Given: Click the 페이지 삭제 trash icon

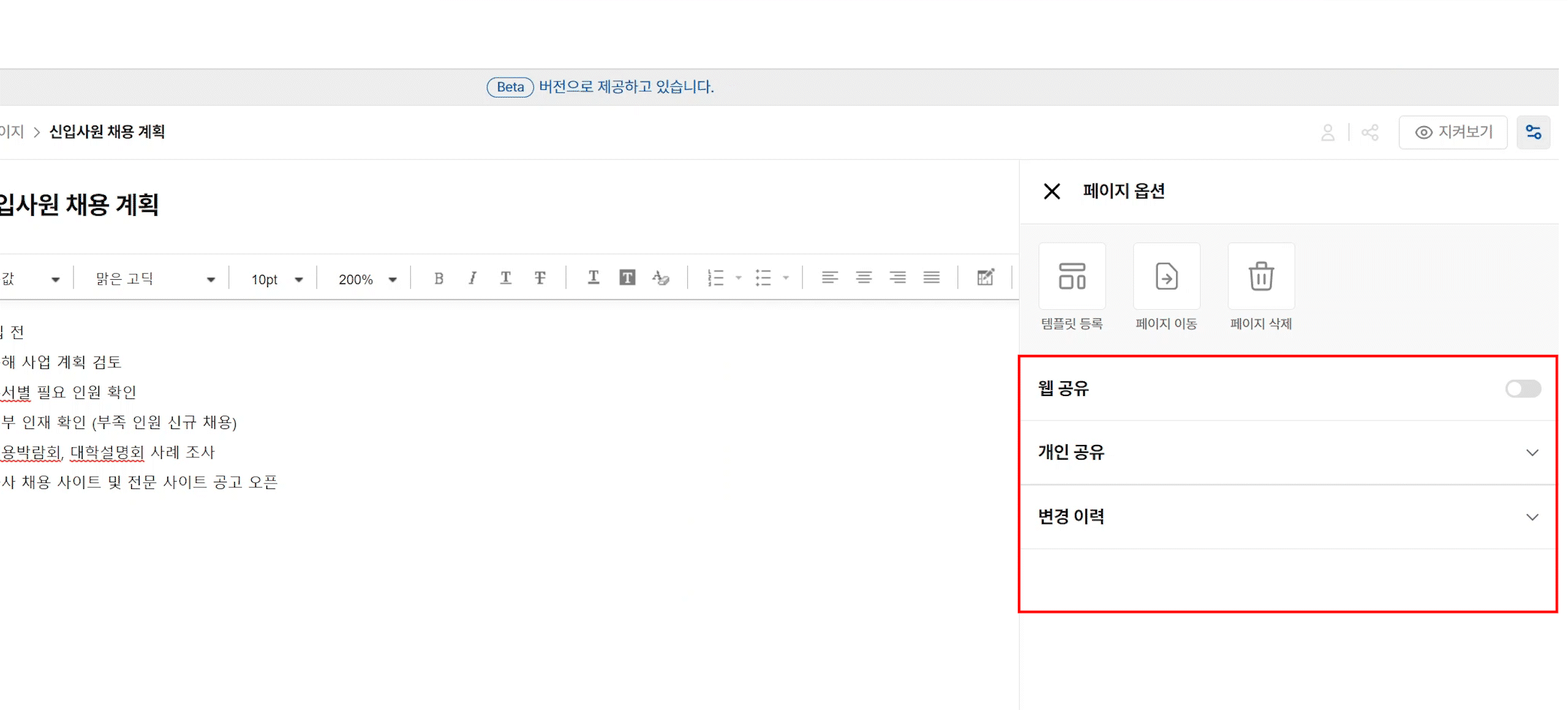Looking at the screenshot, I should pos(1261,277).
